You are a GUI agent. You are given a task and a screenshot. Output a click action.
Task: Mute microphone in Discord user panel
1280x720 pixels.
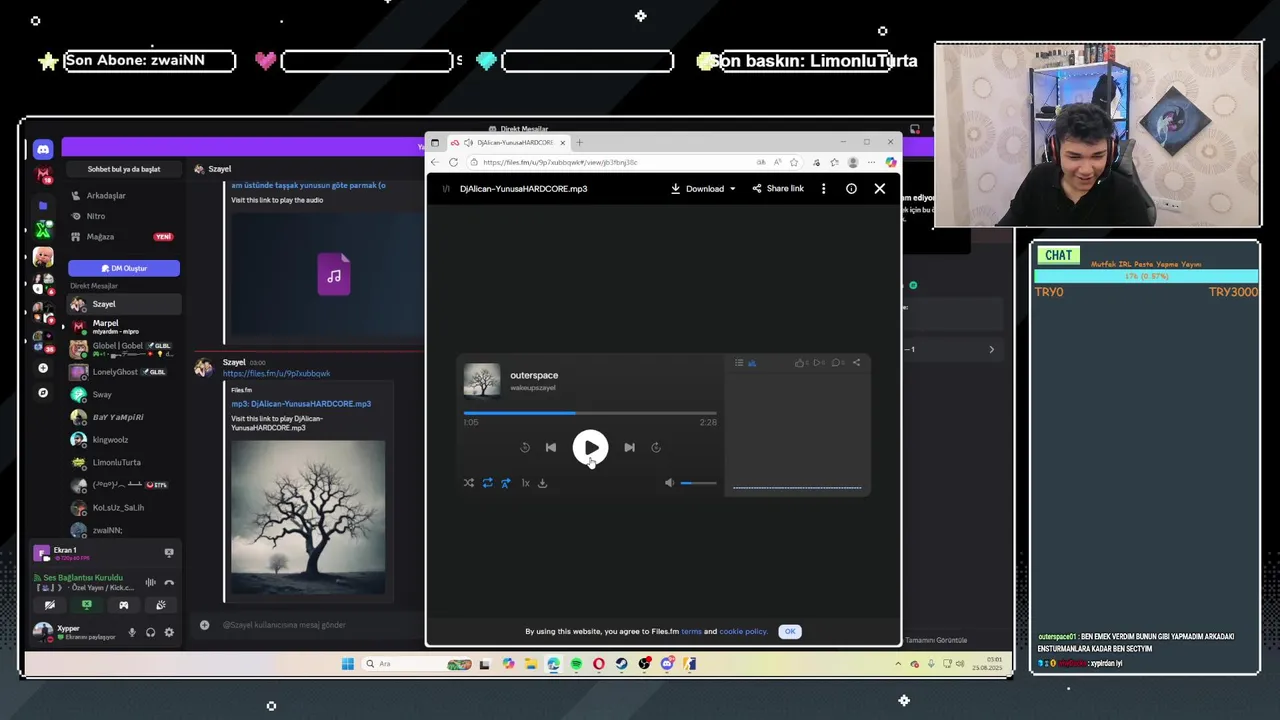click(132, 632)
